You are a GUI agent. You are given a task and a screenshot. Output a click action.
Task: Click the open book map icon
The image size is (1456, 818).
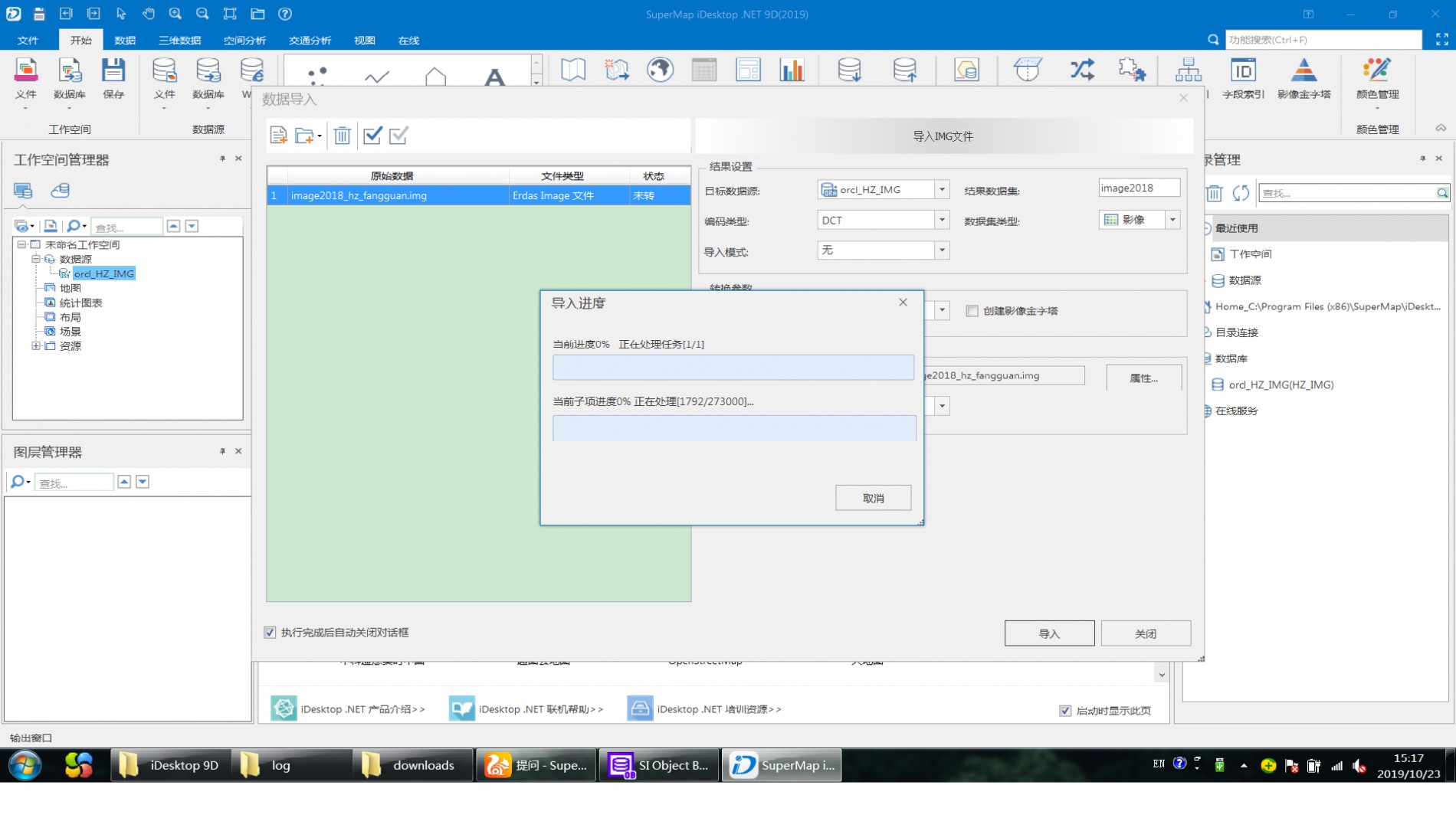[572, 70]
